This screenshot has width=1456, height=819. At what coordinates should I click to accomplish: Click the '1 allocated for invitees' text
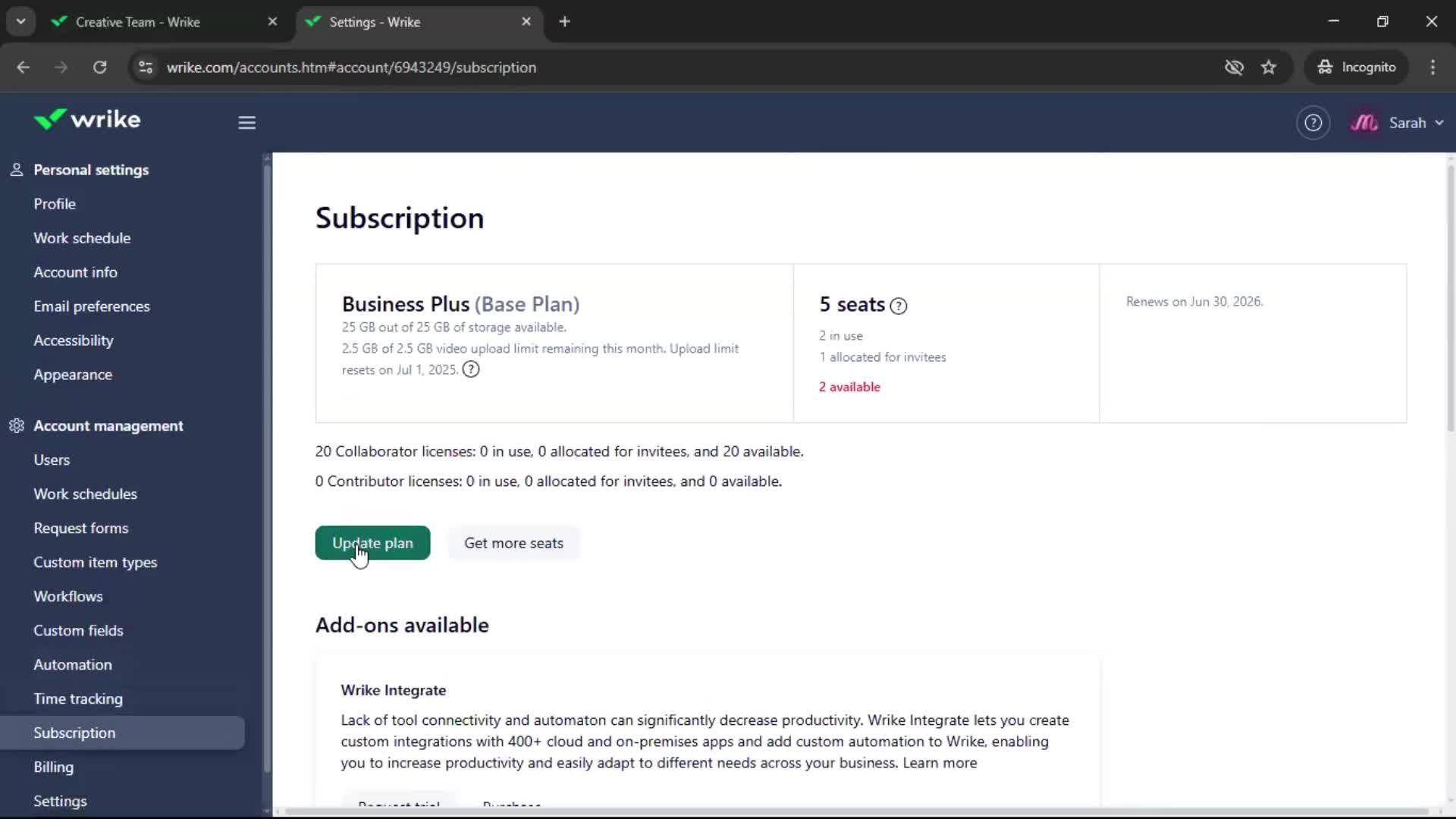click(x=883, y=357)
